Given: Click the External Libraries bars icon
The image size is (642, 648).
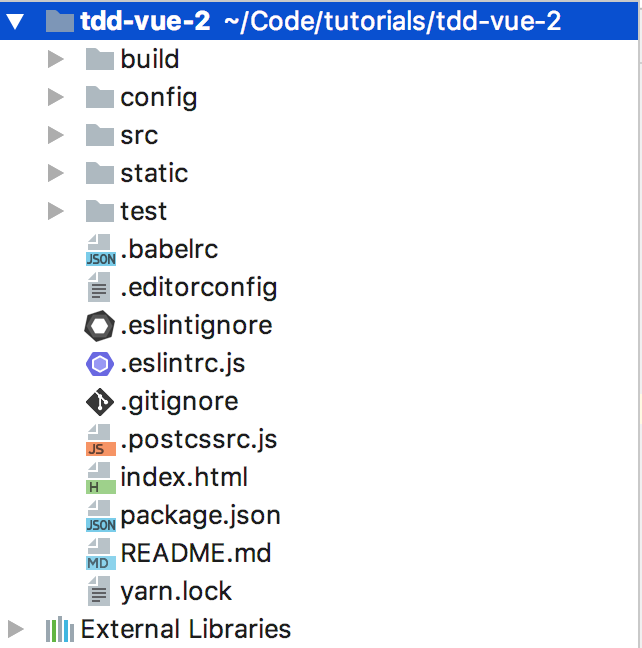Looking at the screenshot, I should 60,630.
